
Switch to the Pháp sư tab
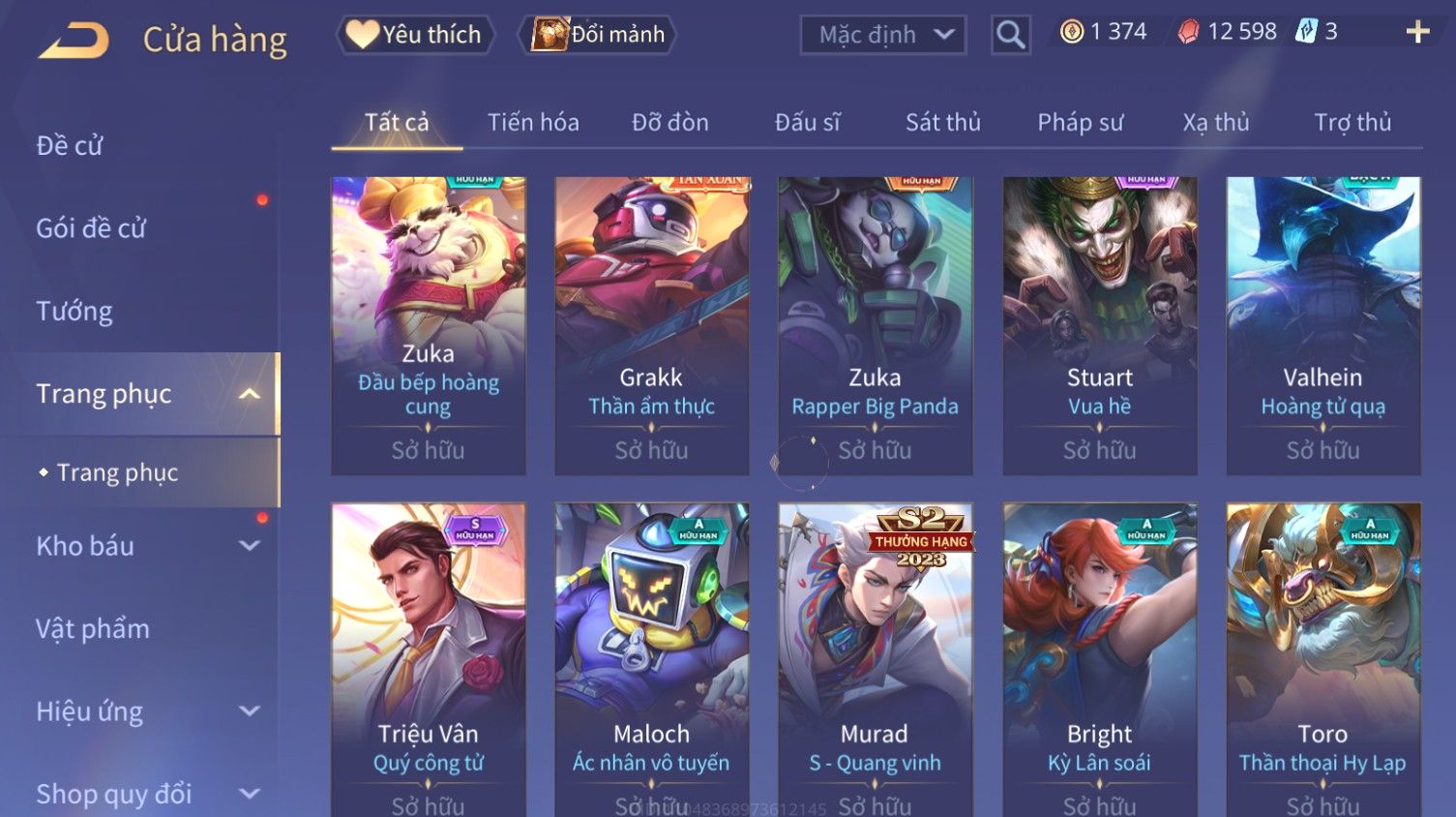point(1080,123)
